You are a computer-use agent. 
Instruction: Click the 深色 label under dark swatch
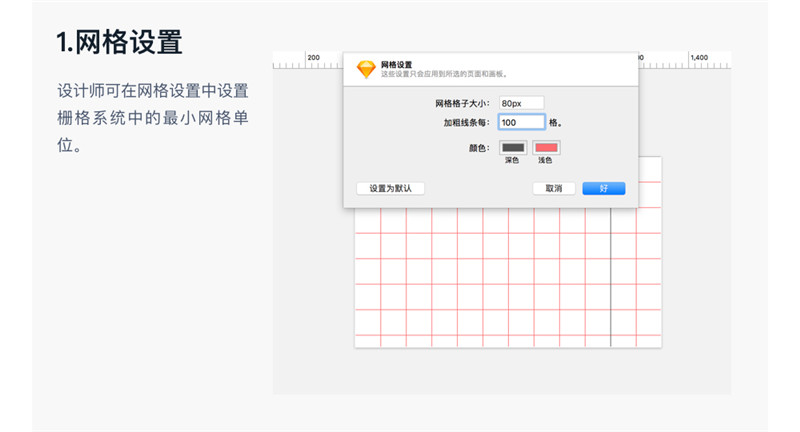pos(512,160)
